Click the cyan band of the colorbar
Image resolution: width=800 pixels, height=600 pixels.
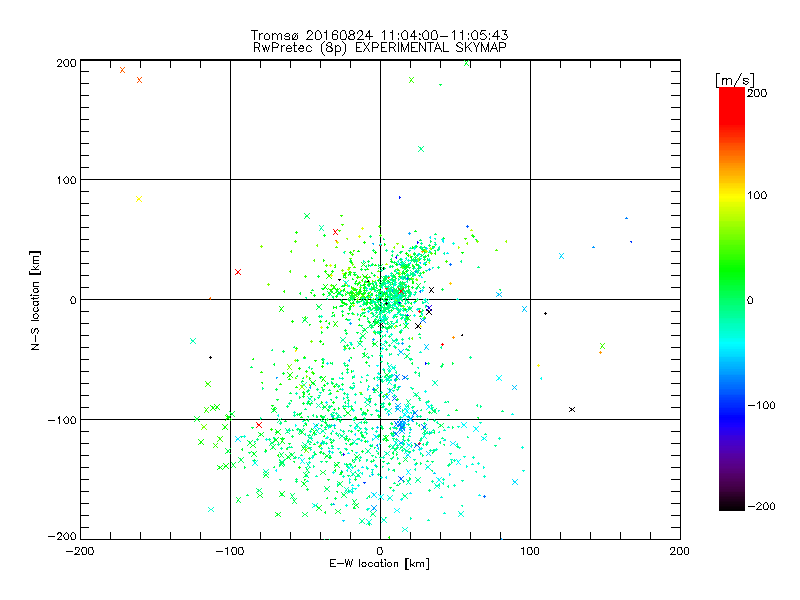click(x=732, y=344)
